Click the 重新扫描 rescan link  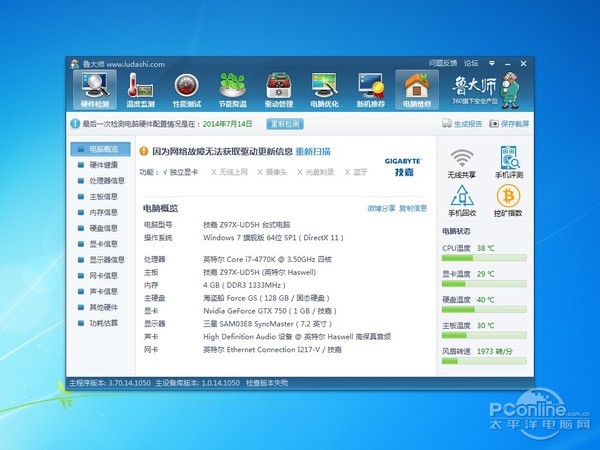[x=313, y=152]
